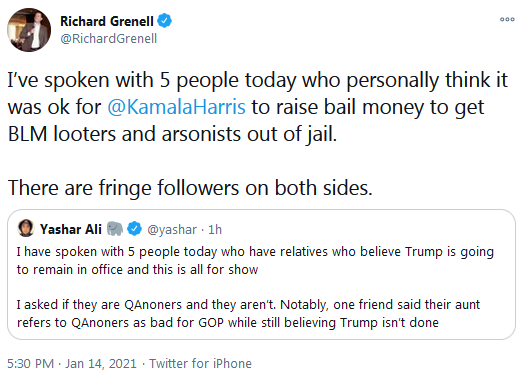The width and height of the screenshot is (528, 384).
Task: Open the @RichardGrenell handle
Action: click(108, 38)
